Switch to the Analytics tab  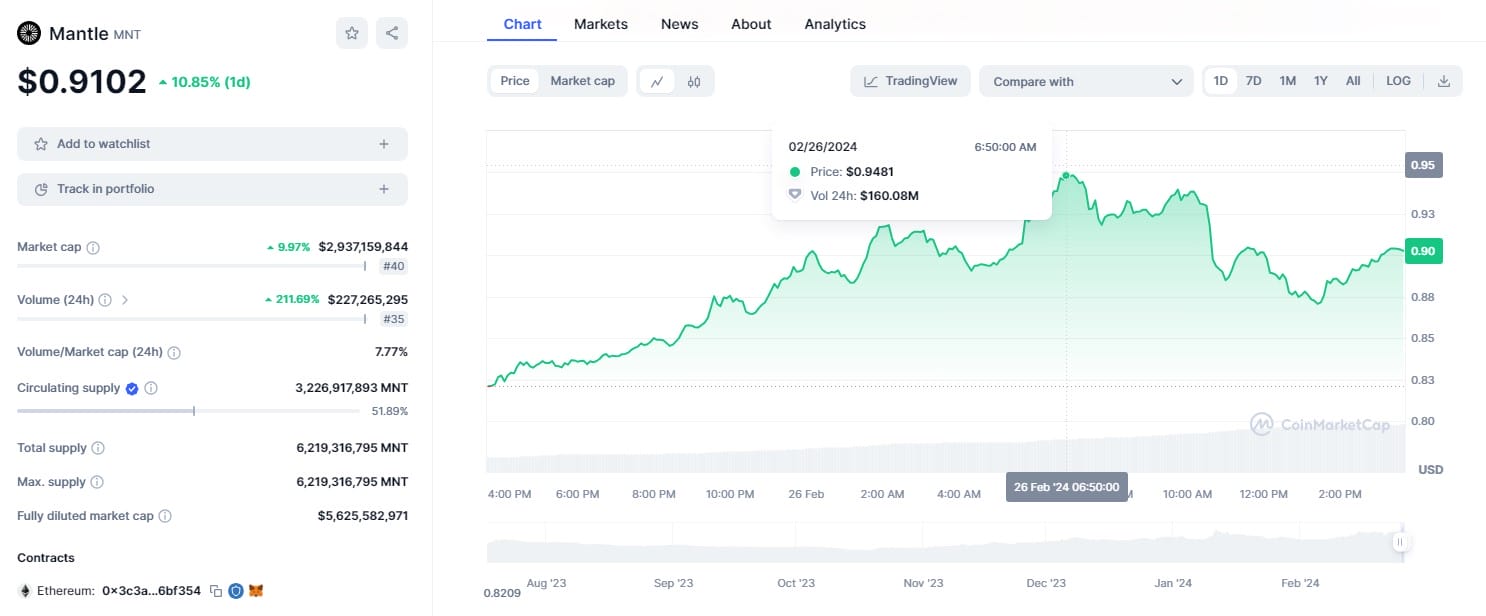click(835, 24)
